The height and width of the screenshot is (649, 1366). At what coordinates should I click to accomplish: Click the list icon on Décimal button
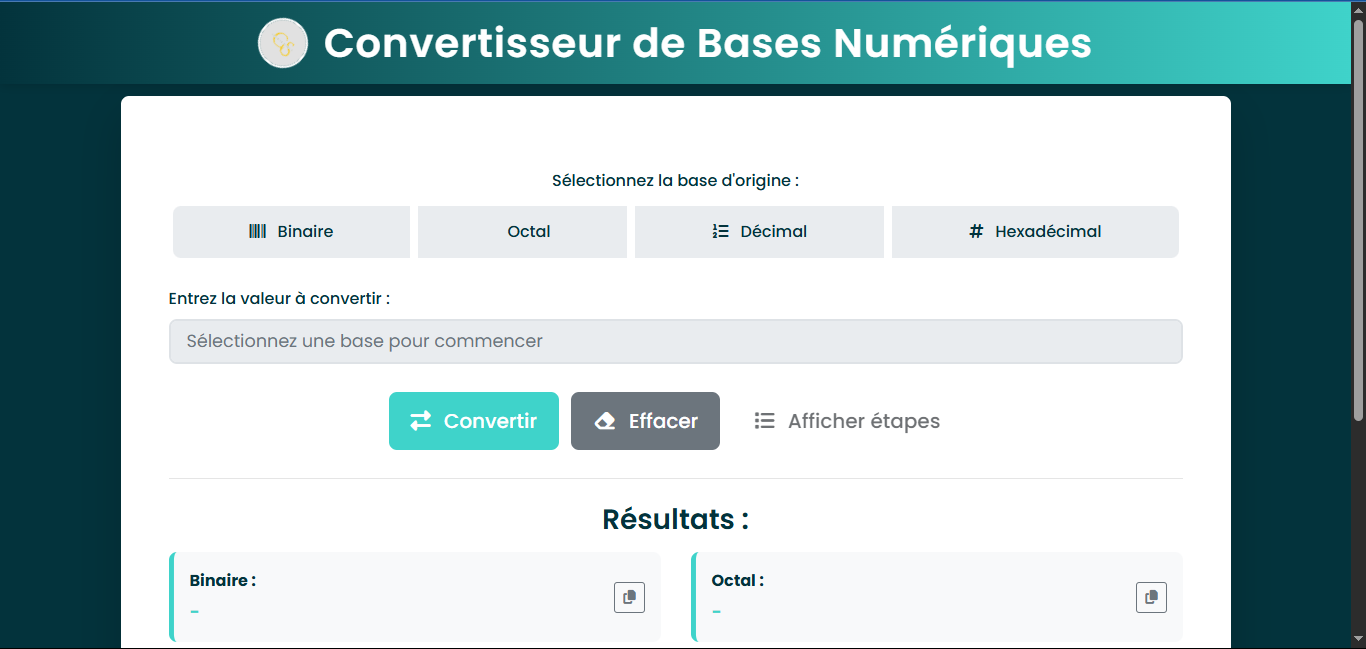(718, 231)
